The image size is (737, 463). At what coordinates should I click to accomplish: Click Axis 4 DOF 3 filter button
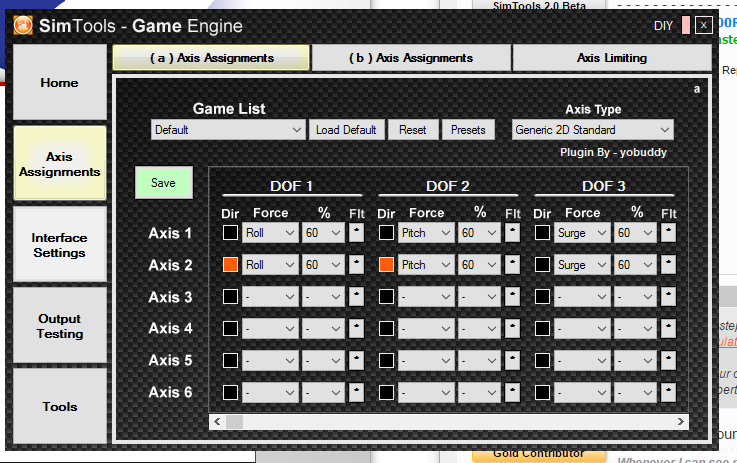pos(668,329)
